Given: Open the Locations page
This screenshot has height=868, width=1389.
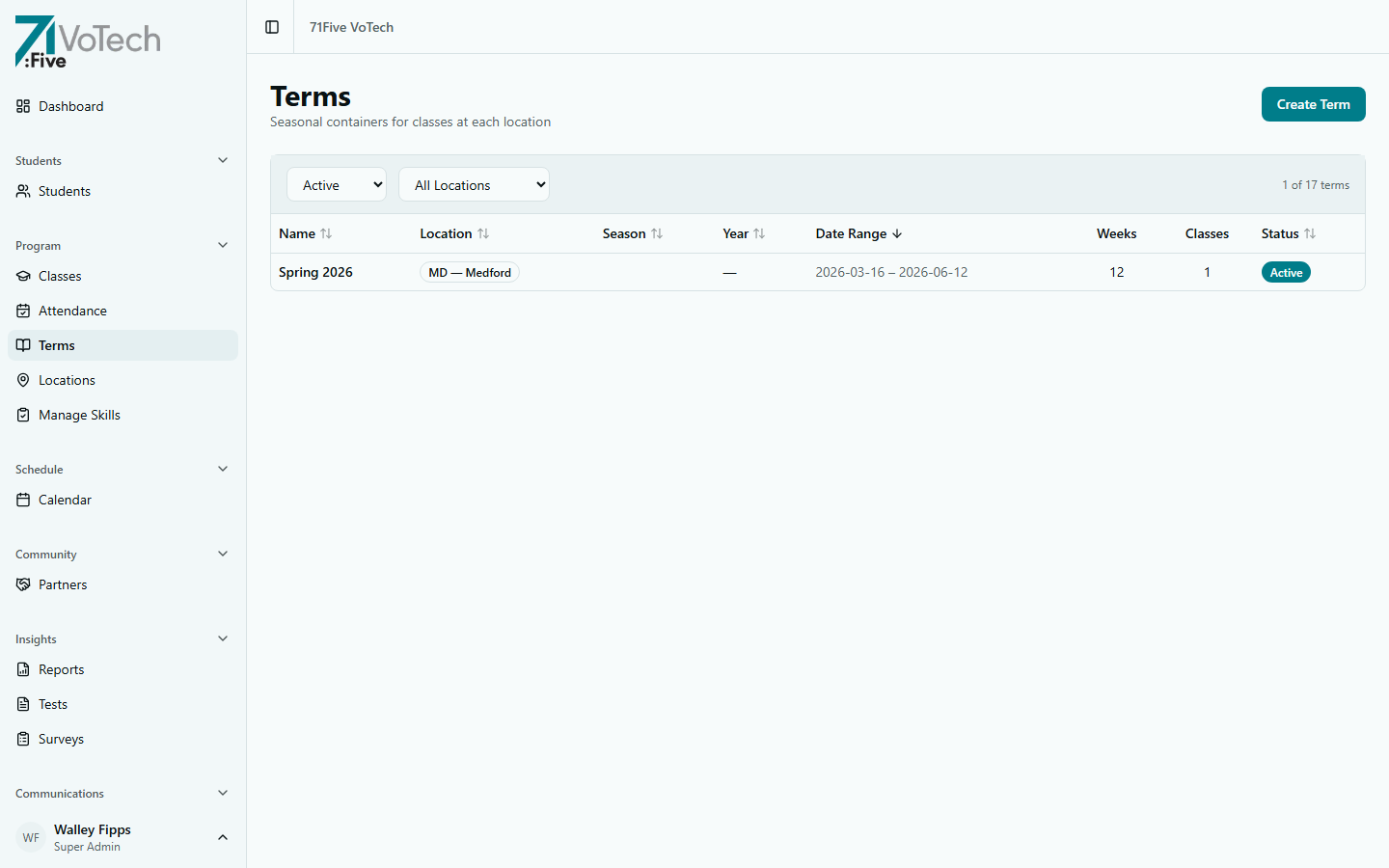Looking at the screenshot, I should tap(67, 379).
